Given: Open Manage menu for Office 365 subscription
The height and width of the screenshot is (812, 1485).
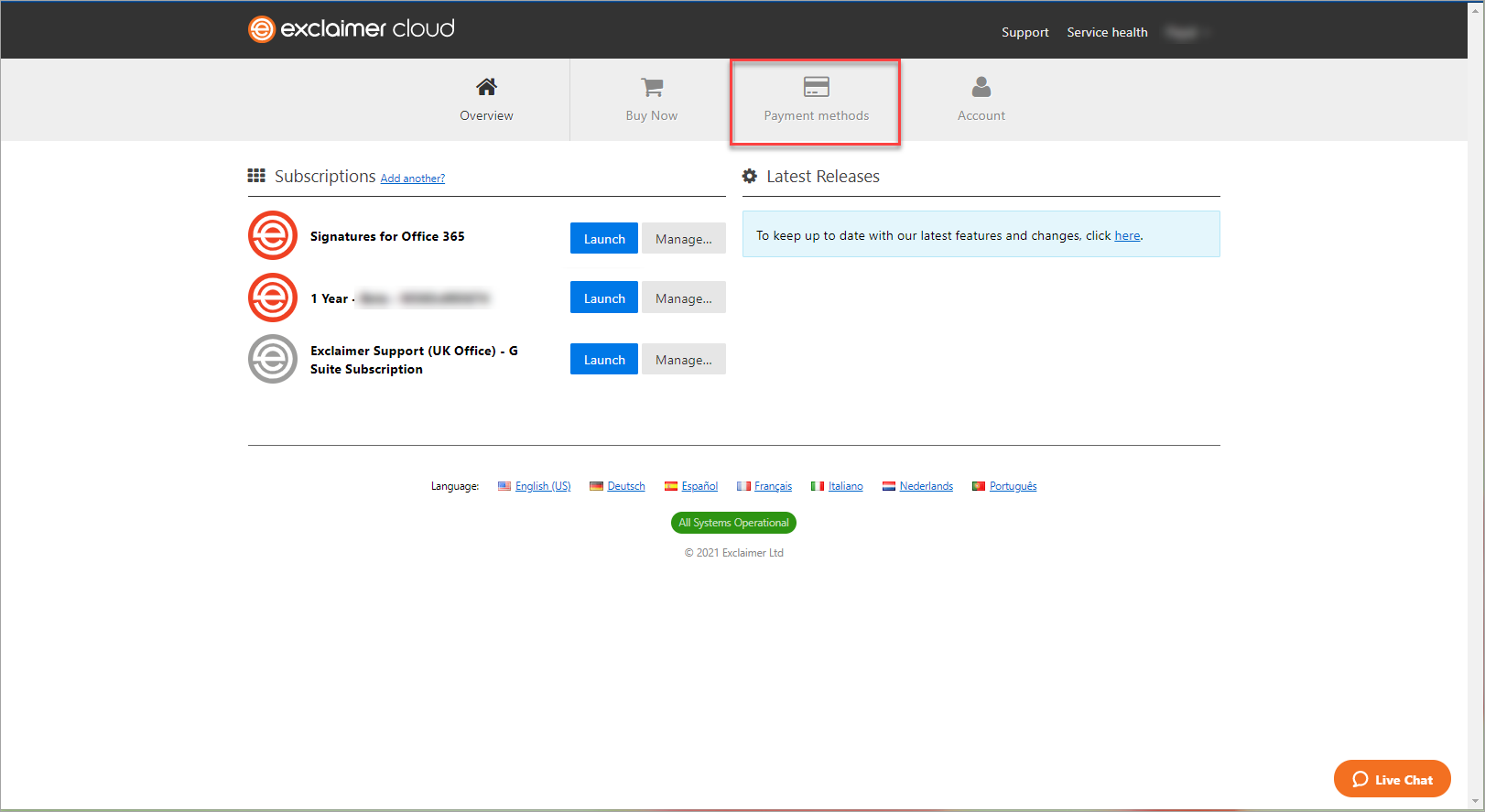Looking at the screenshot, I should (x=683, y=239).
